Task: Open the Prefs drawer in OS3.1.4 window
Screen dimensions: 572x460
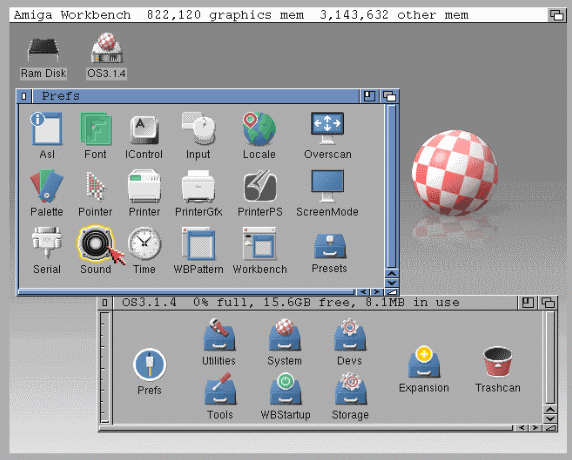Action: 150,365
